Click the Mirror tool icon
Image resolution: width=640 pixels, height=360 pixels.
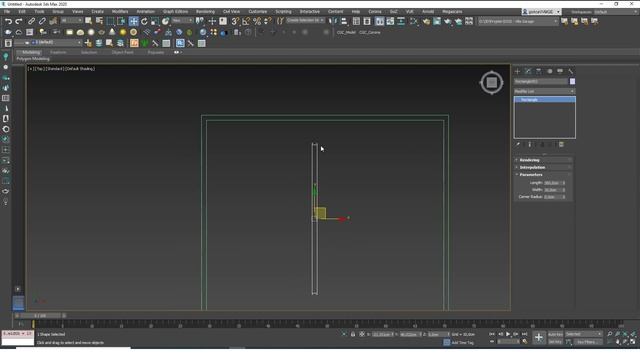tap(333, 21)
